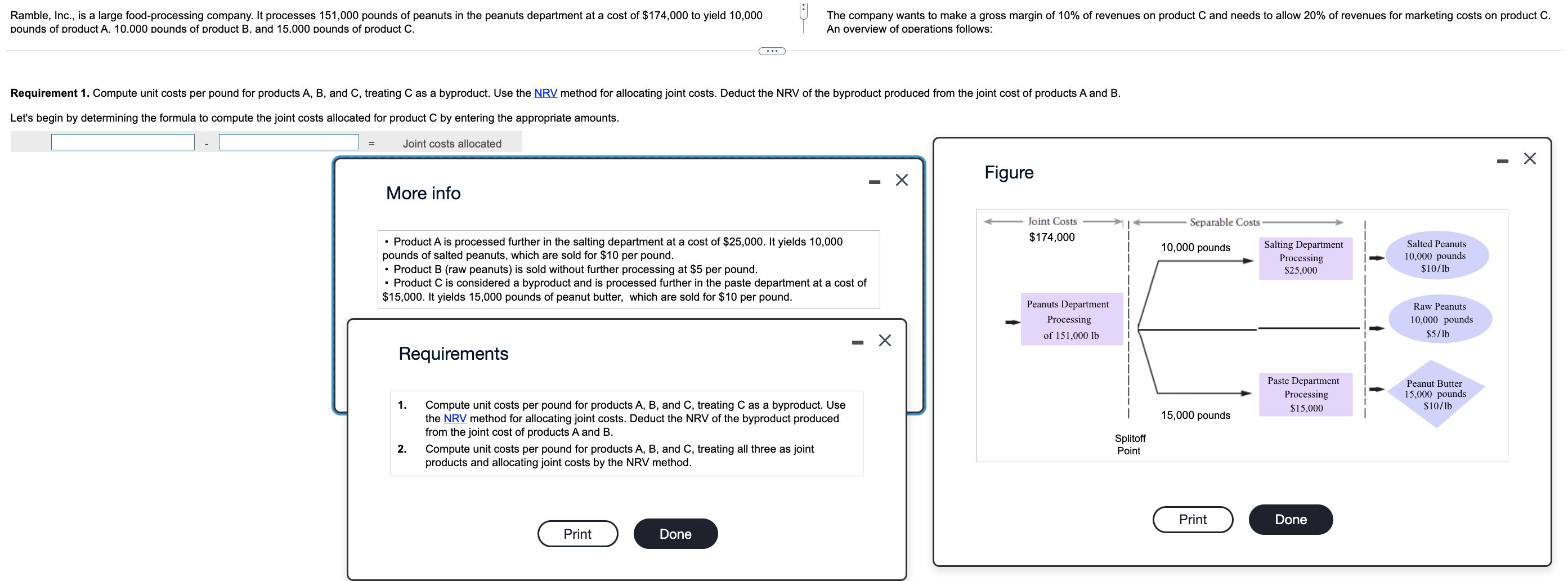Click the 'Requirement 1.' bold heading
Image resolution: width=1568 pixels, height=581 pixels.
pos(50,93)
